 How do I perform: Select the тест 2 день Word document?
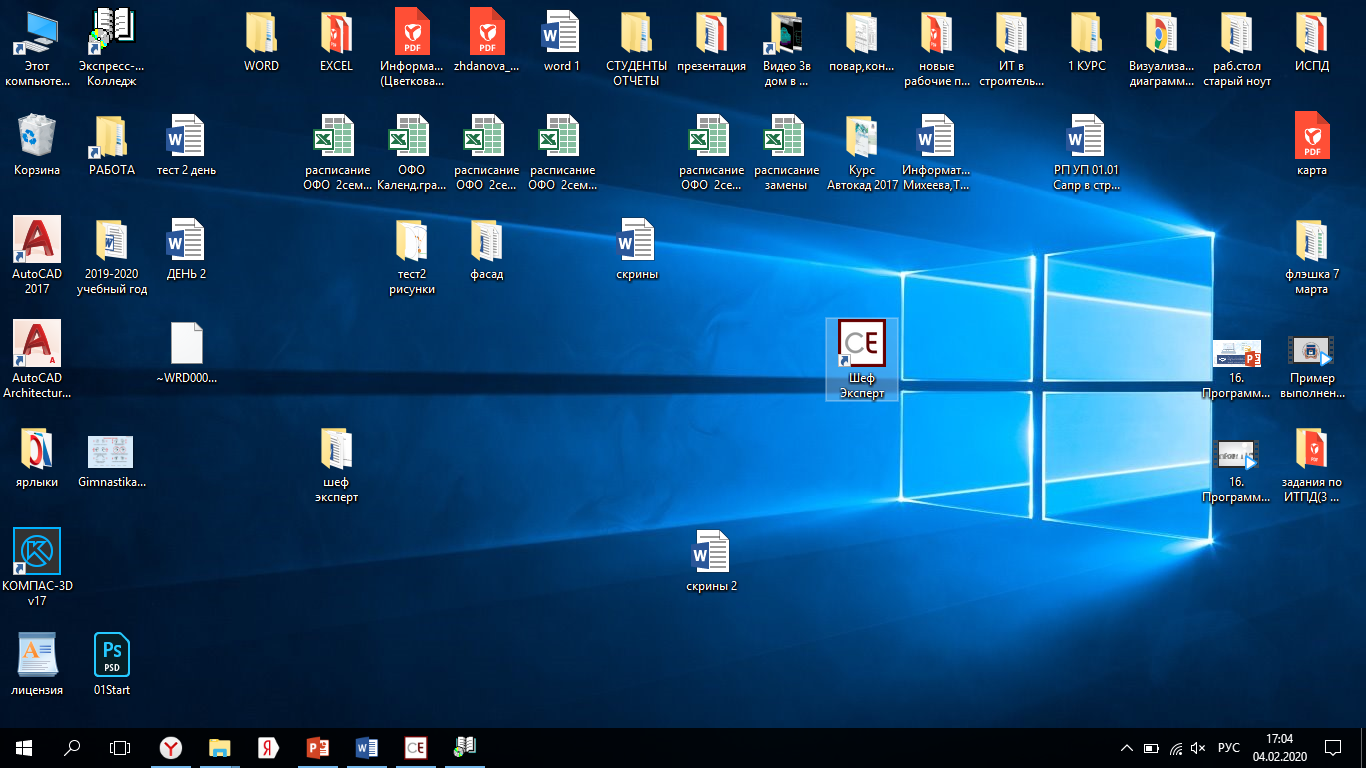(187, 146)
